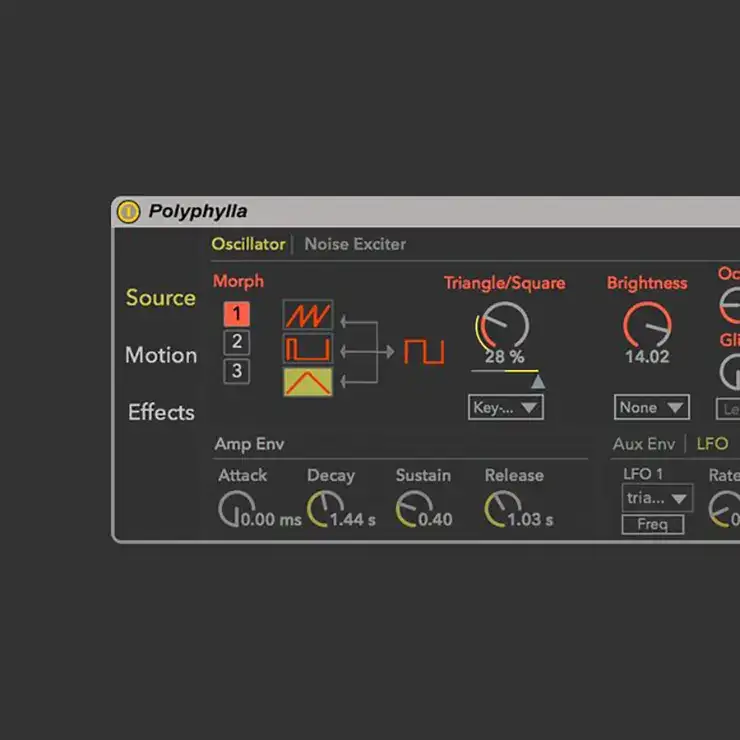740x740 pixels.
Task: Select the sawtooth waveform icon
Action: pos(308,315)
